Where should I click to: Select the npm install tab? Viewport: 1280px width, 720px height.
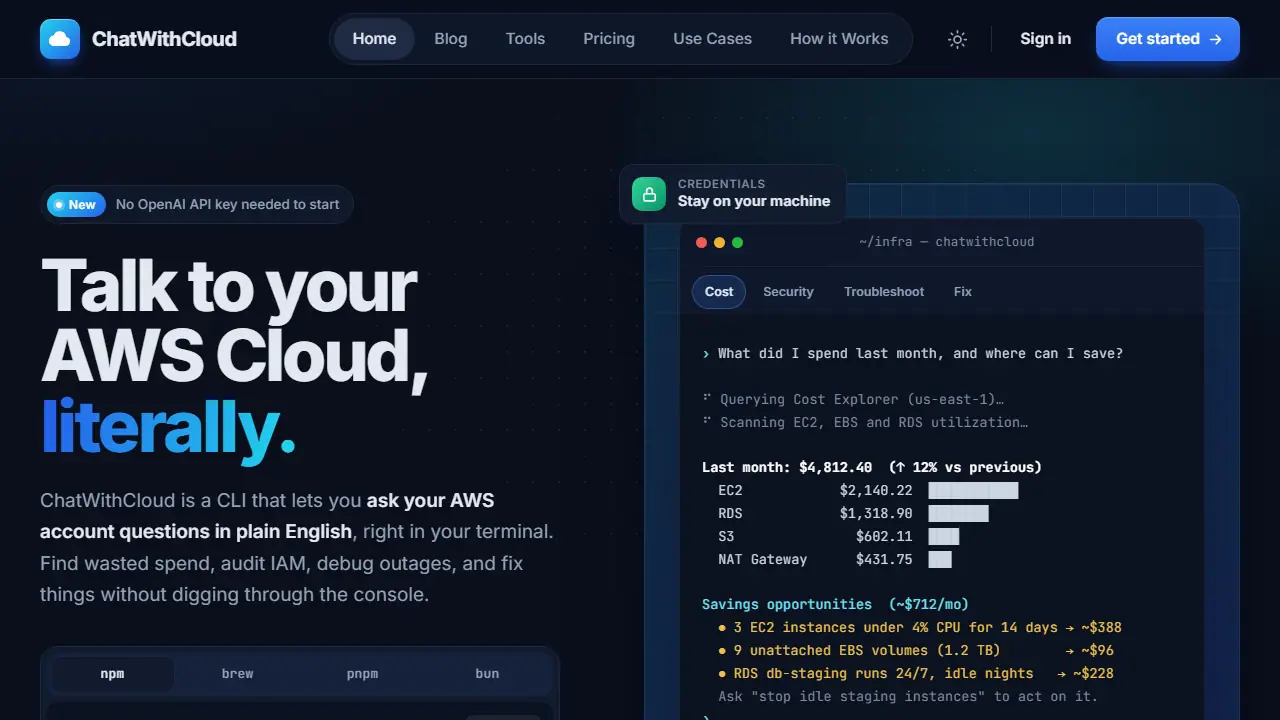(x=112, y=674)
